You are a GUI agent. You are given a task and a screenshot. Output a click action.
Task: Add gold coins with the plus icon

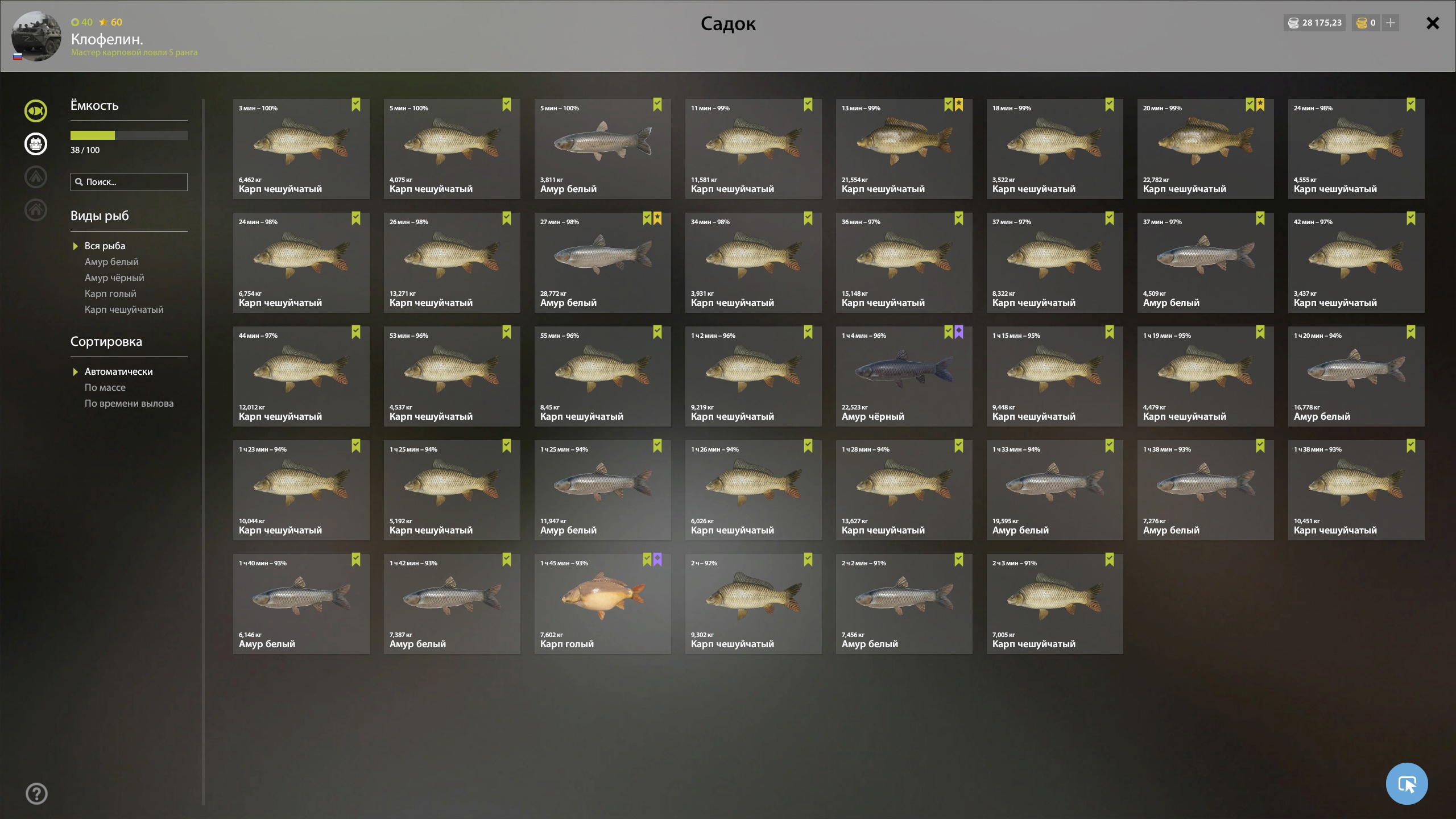click(x=1391, y=23)
